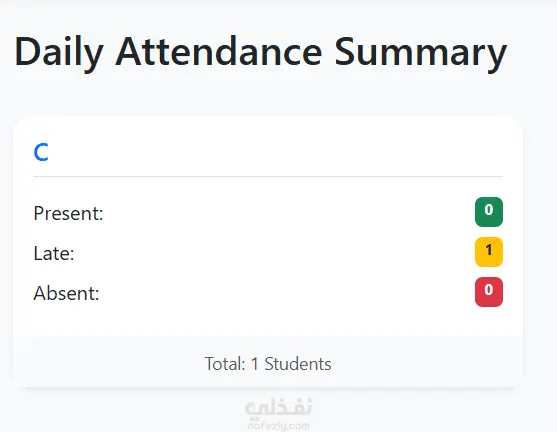Viewport: 557px width, 432px height.
Task: Click the white class card body
Action: coord(268,227)
